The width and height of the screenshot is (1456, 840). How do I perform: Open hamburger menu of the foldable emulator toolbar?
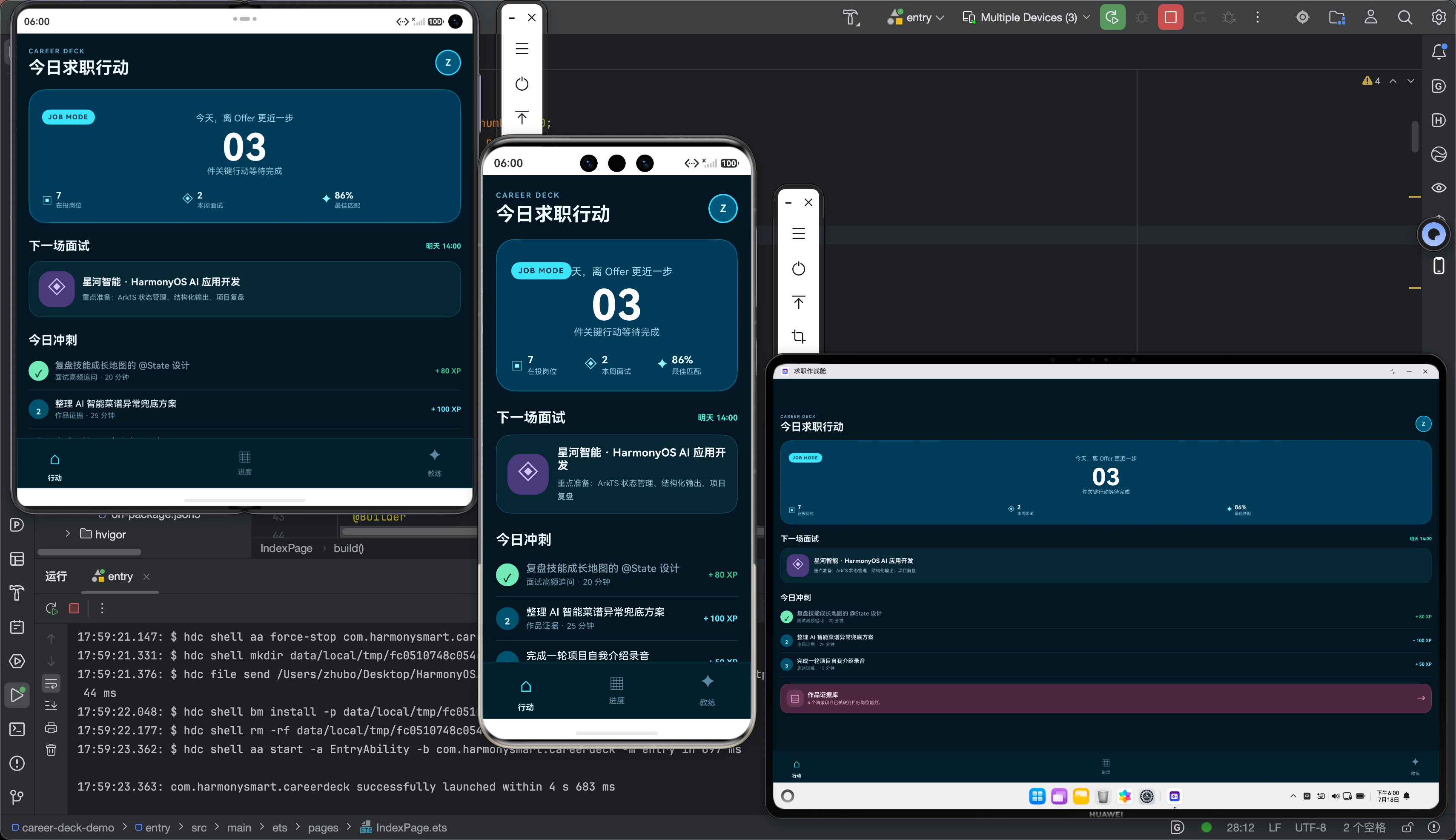pyautogui.click(x=522, y=49)
